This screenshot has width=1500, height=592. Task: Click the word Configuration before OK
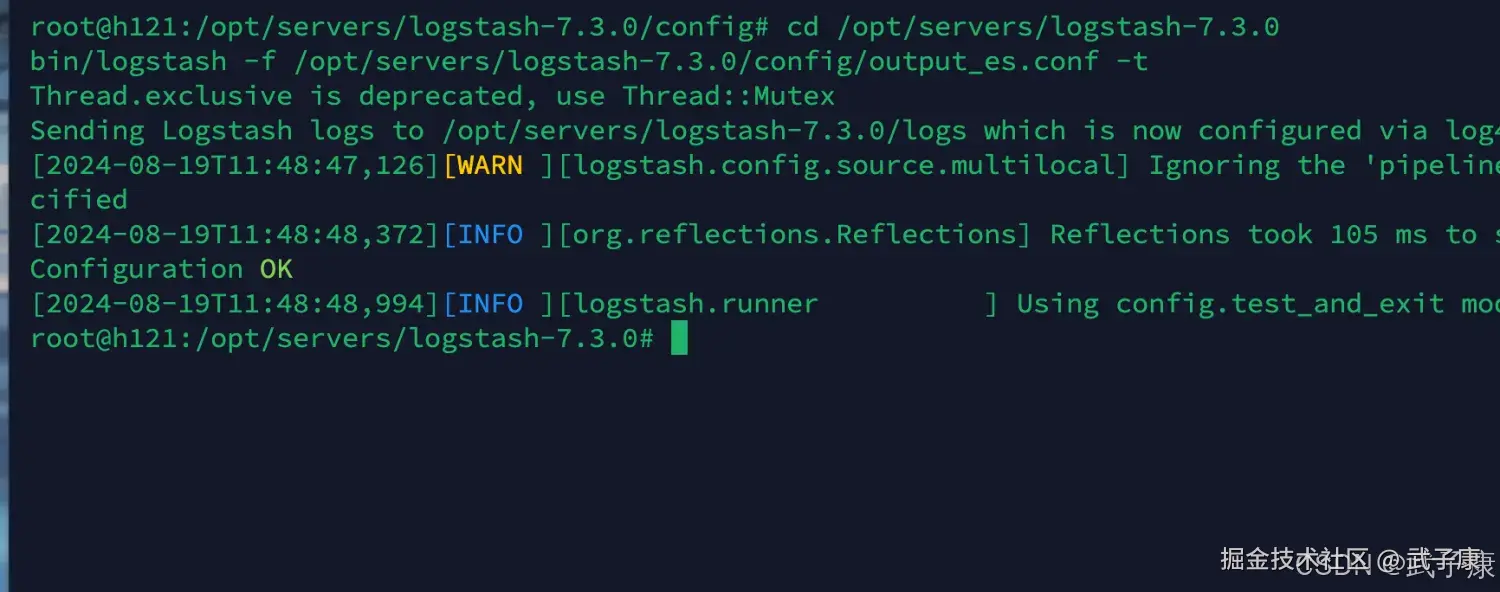pyautogui.click(x=136, y=269)
